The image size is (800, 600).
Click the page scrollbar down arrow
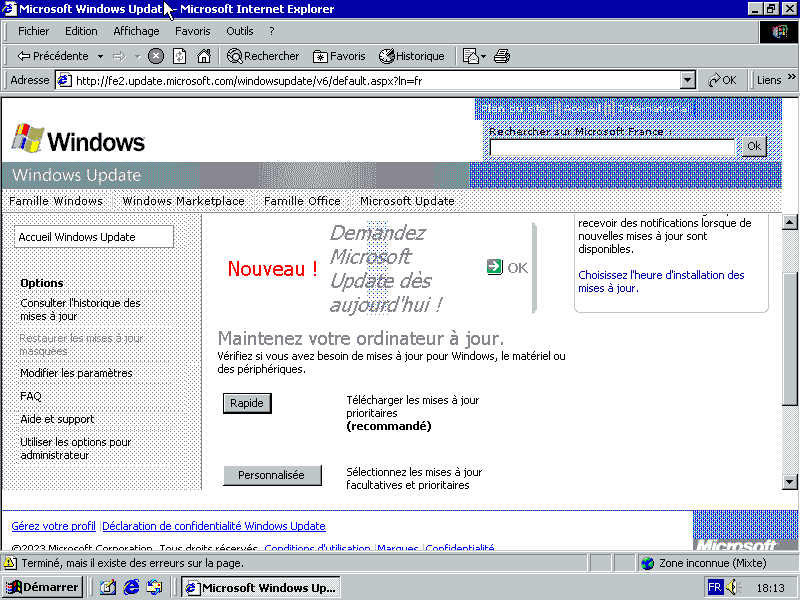[789, 482]
